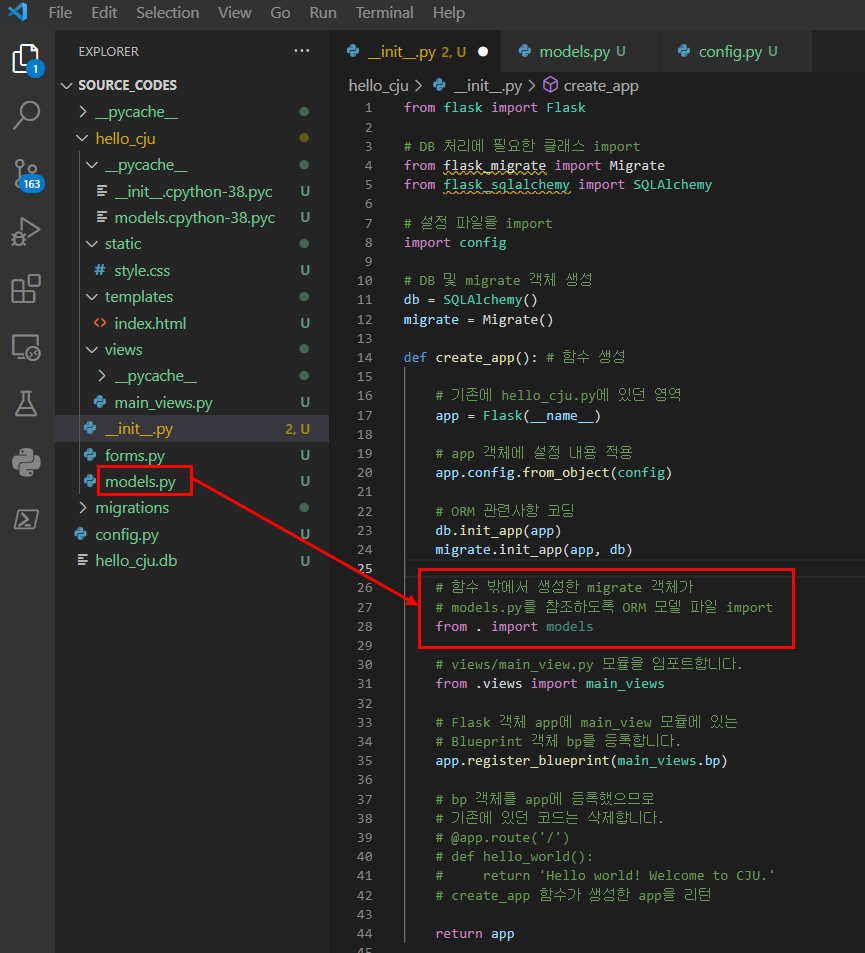Open the Edit menu
This screenshot has height=953, width=865.
point(104,13)
